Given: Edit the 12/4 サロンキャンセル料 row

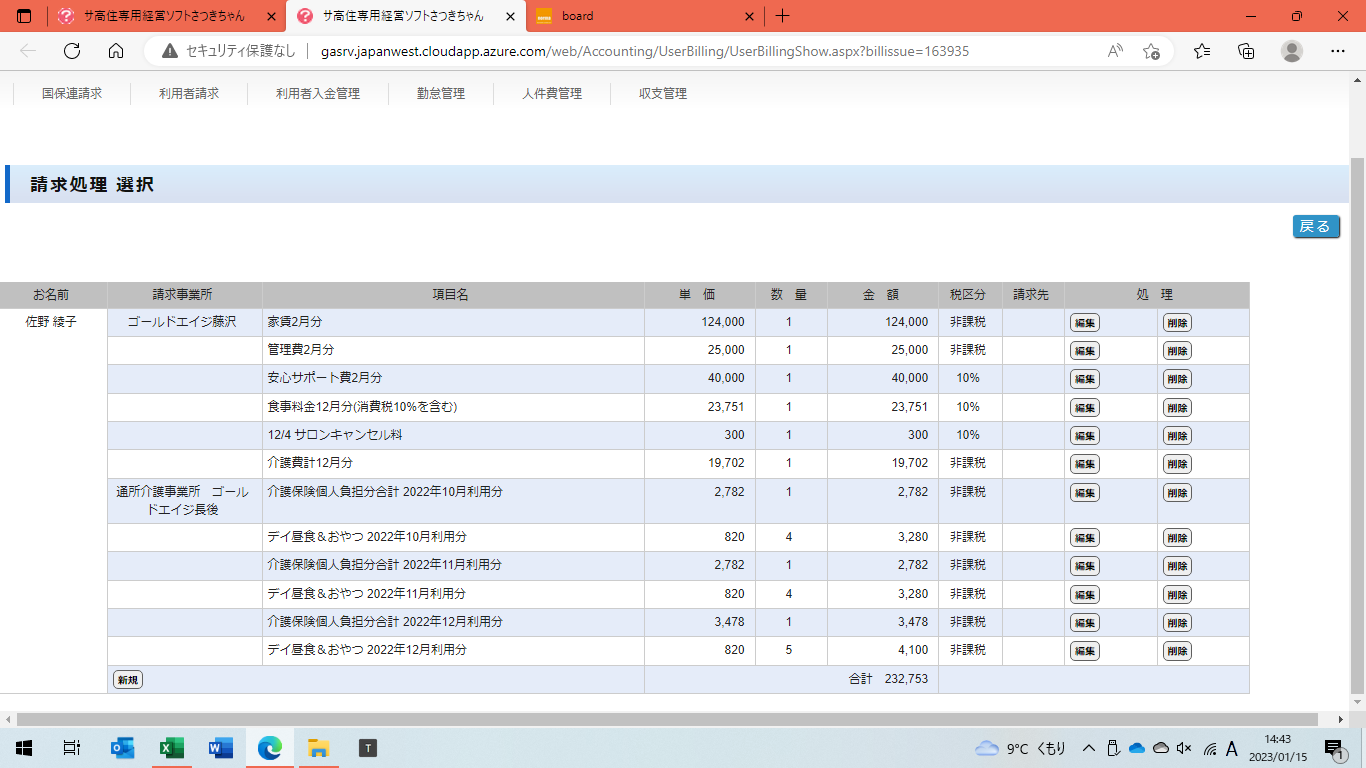Looking at the screenshot, I should point(1084,436).
